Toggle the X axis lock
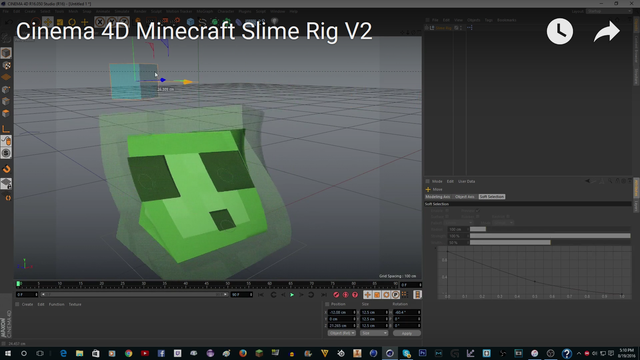This screenshot has width=640, height=360. (x=100, y=22)
